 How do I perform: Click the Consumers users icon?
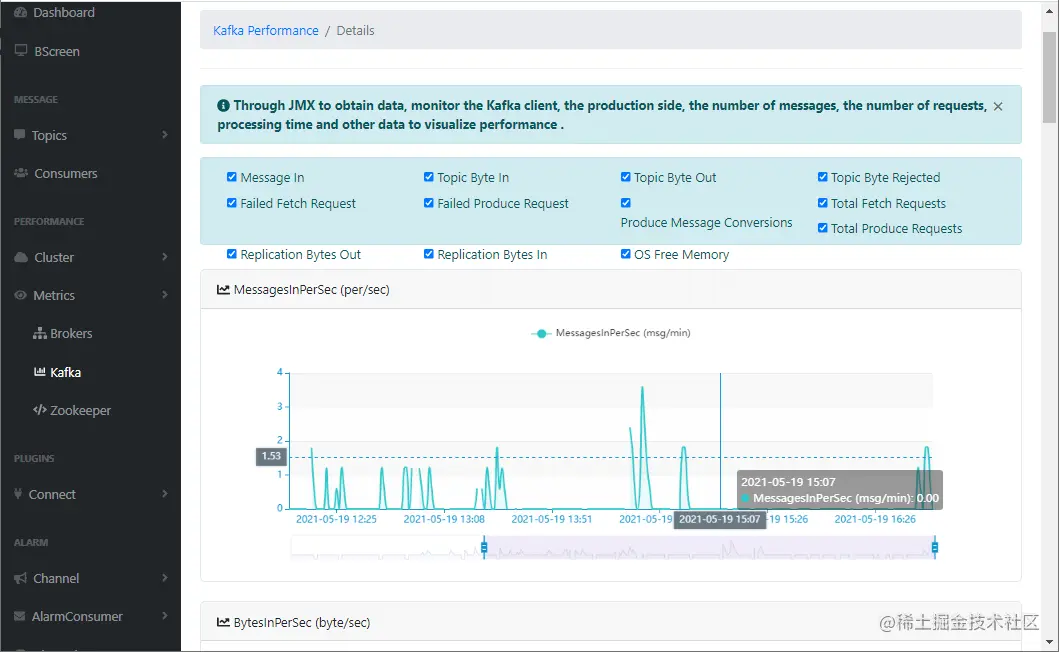[21, 173]
